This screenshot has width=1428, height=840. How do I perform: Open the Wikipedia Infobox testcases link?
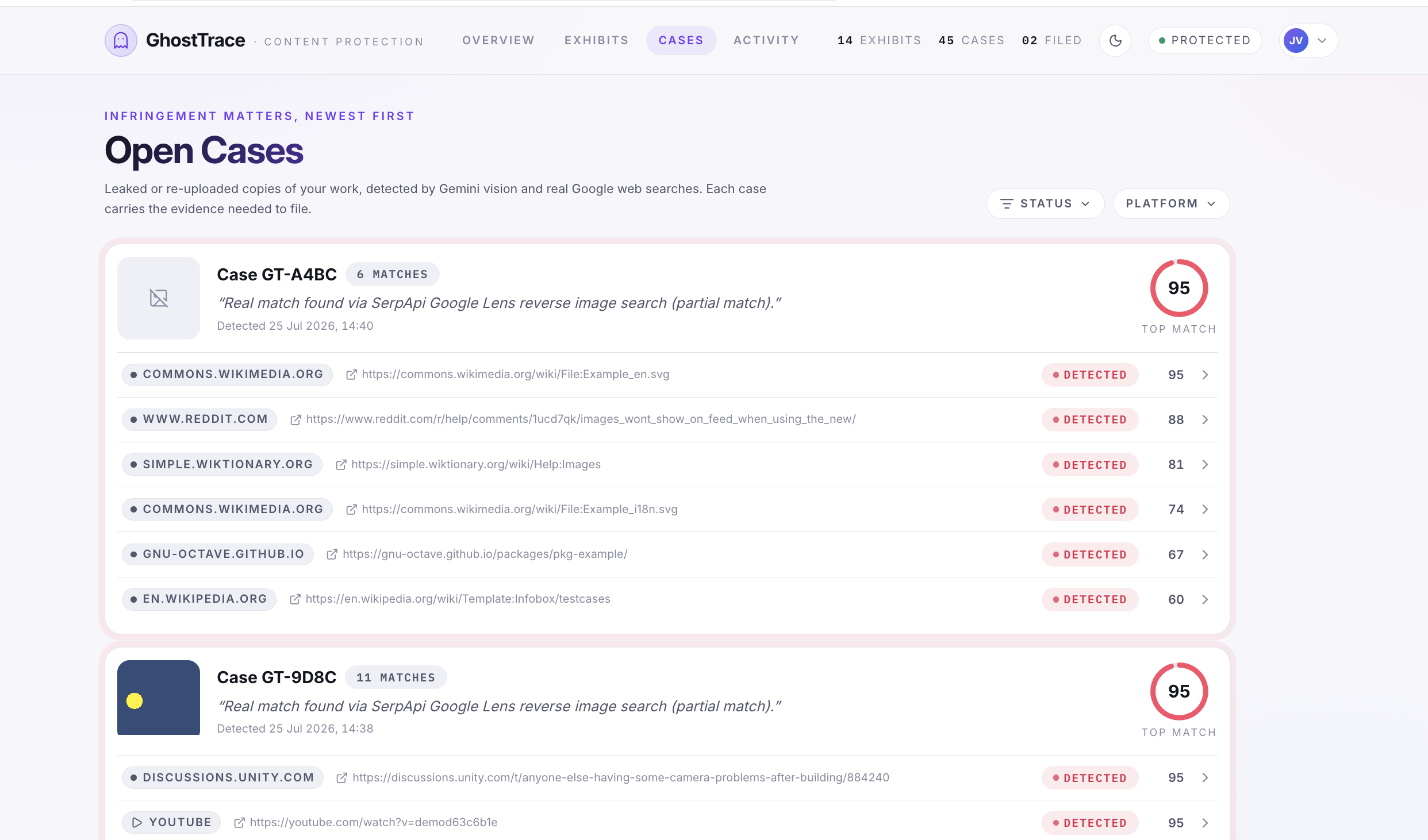[458, 599]
